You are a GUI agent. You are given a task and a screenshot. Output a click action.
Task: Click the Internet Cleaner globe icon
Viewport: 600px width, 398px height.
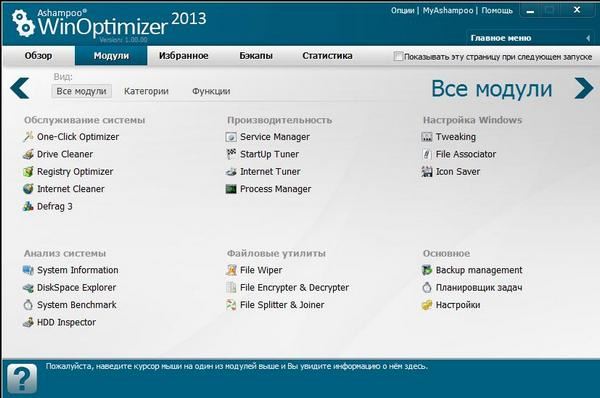(x=28, y=189)
